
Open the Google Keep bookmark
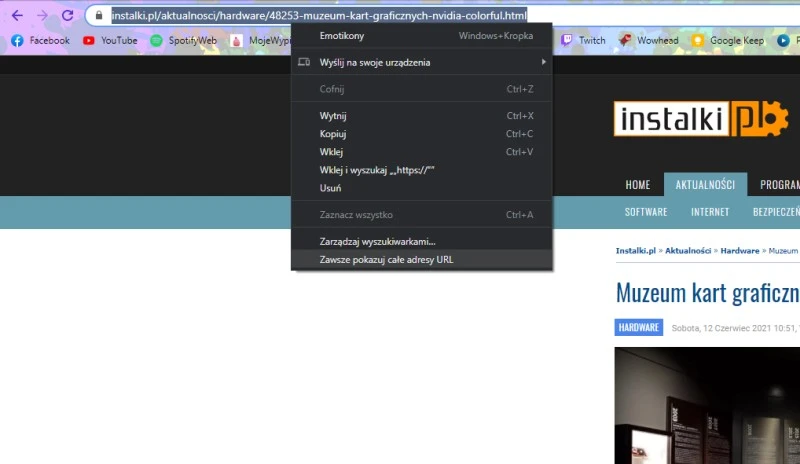pyautogui.click(x=728, y=40)
